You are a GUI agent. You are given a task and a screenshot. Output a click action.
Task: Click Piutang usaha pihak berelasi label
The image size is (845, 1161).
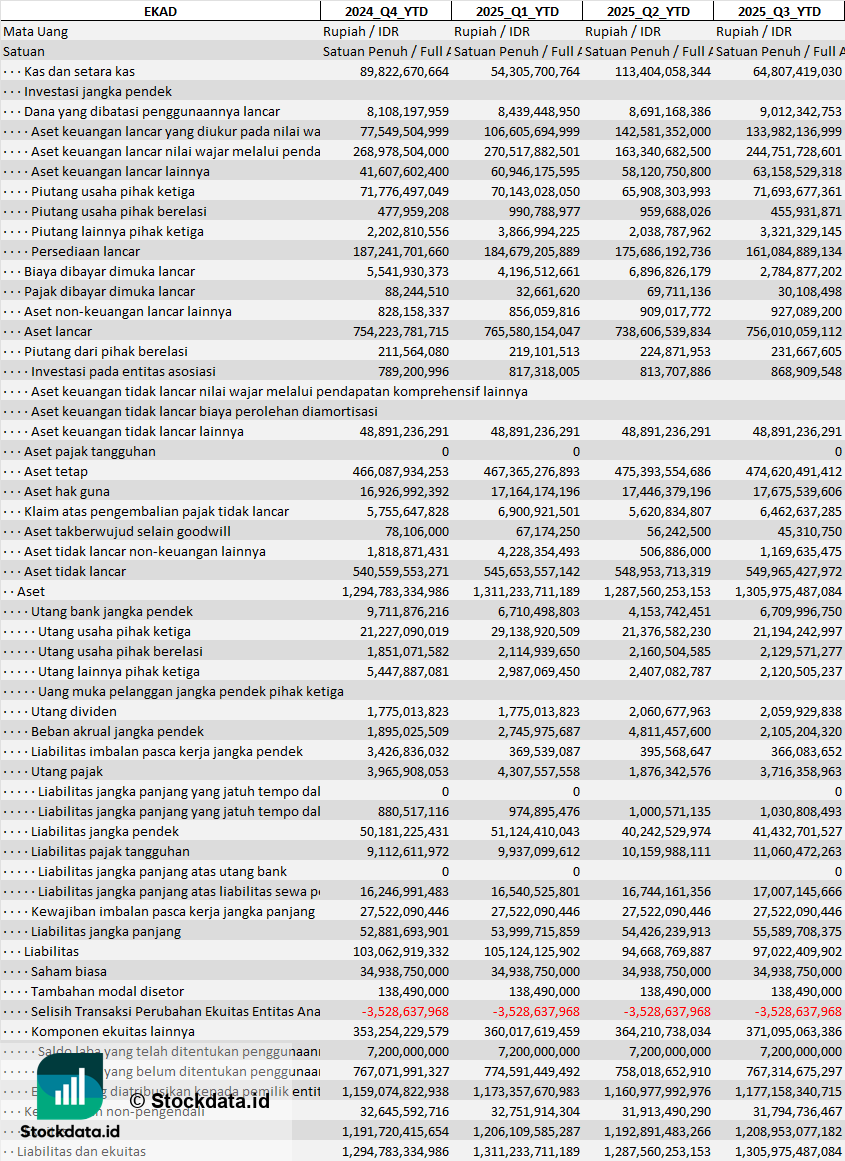(x=118, y=211)
